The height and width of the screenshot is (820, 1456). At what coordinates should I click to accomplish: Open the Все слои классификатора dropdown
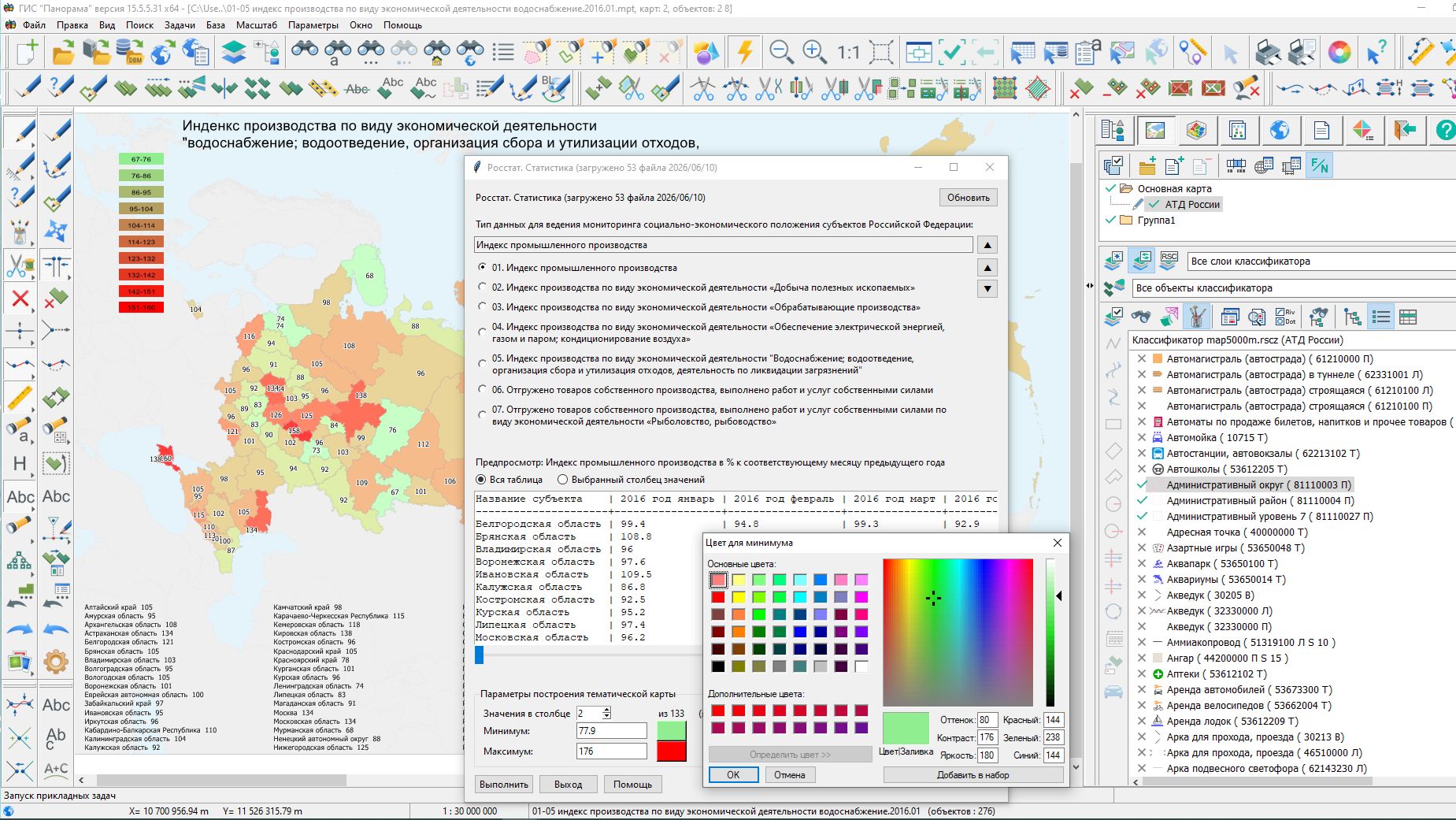pyautogui.click(x=1321, y=262)
